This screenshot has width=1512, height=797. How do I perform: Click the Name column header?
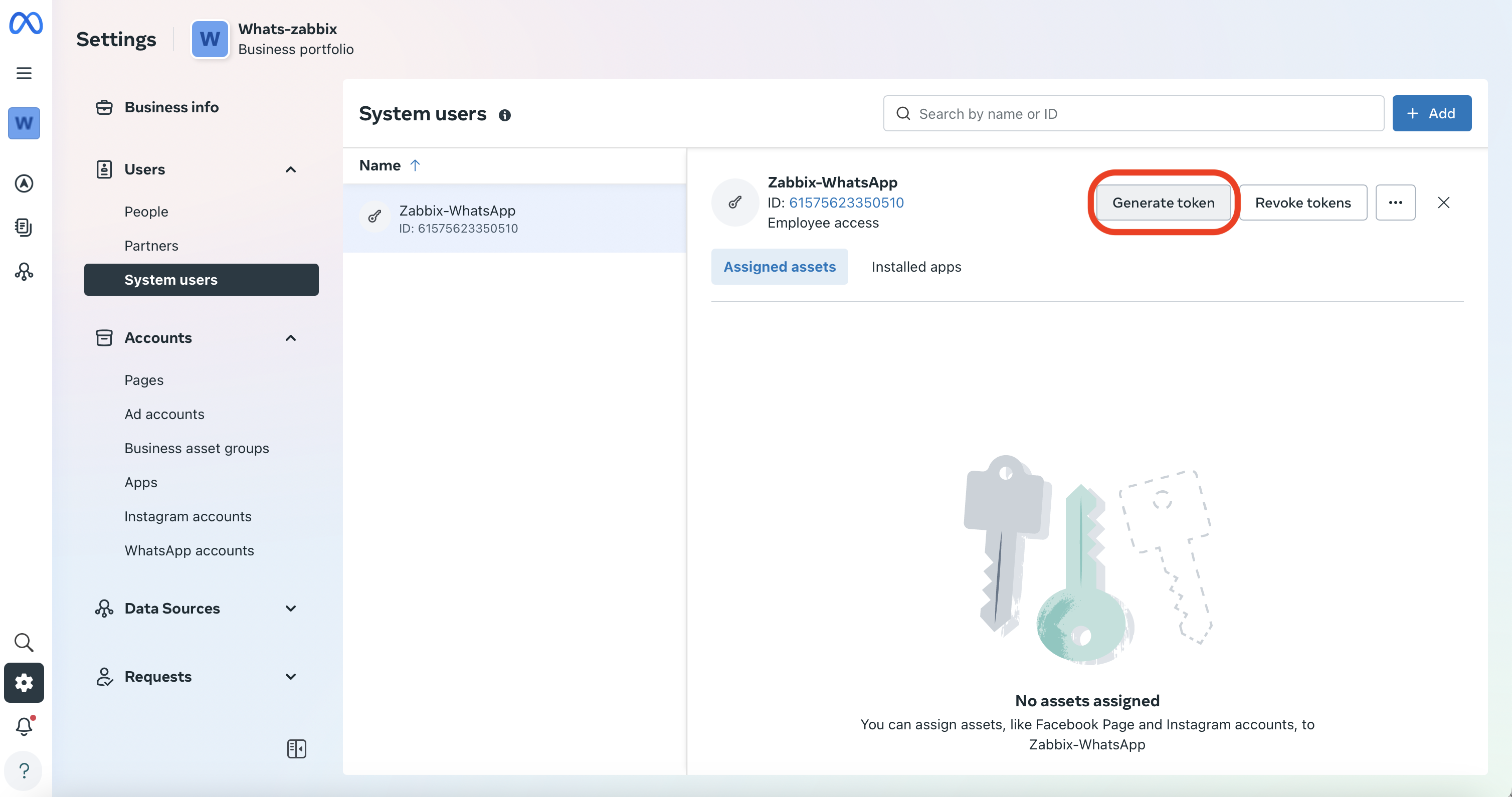380,165
